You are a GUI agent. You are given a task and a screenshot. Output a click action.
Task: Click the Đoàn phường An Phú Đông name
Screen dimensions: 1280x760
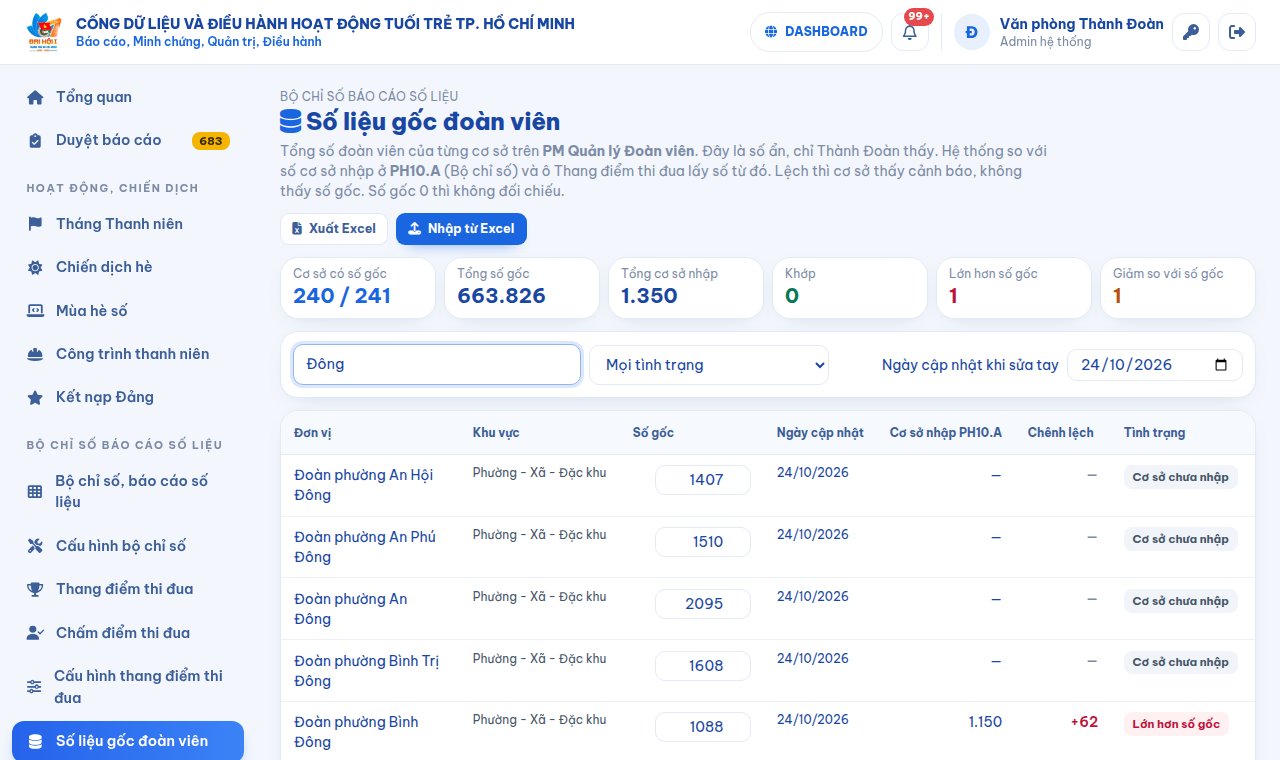point(365,547)
